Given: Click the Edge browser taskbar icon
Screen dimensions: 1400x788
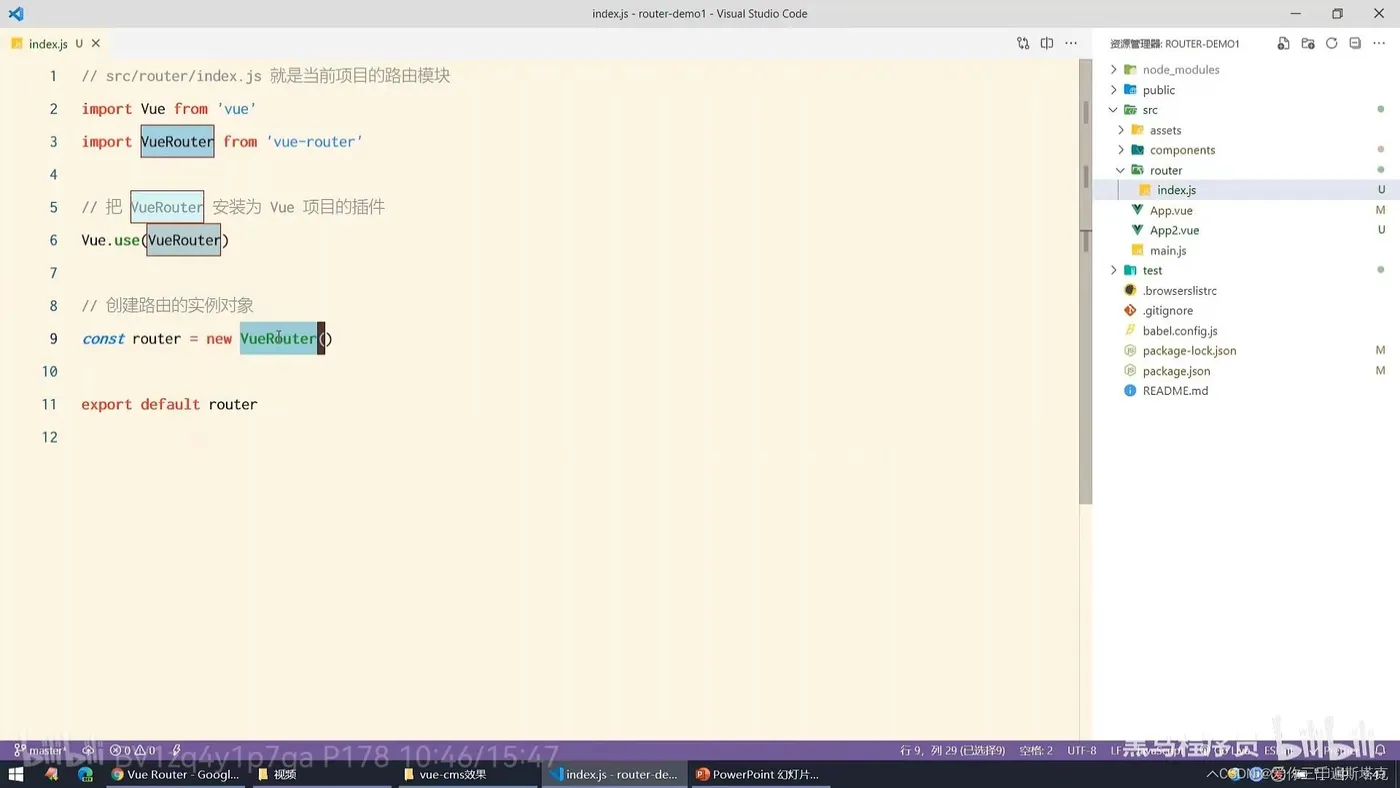Looking at the screenshot, I should tap(85, 774).
